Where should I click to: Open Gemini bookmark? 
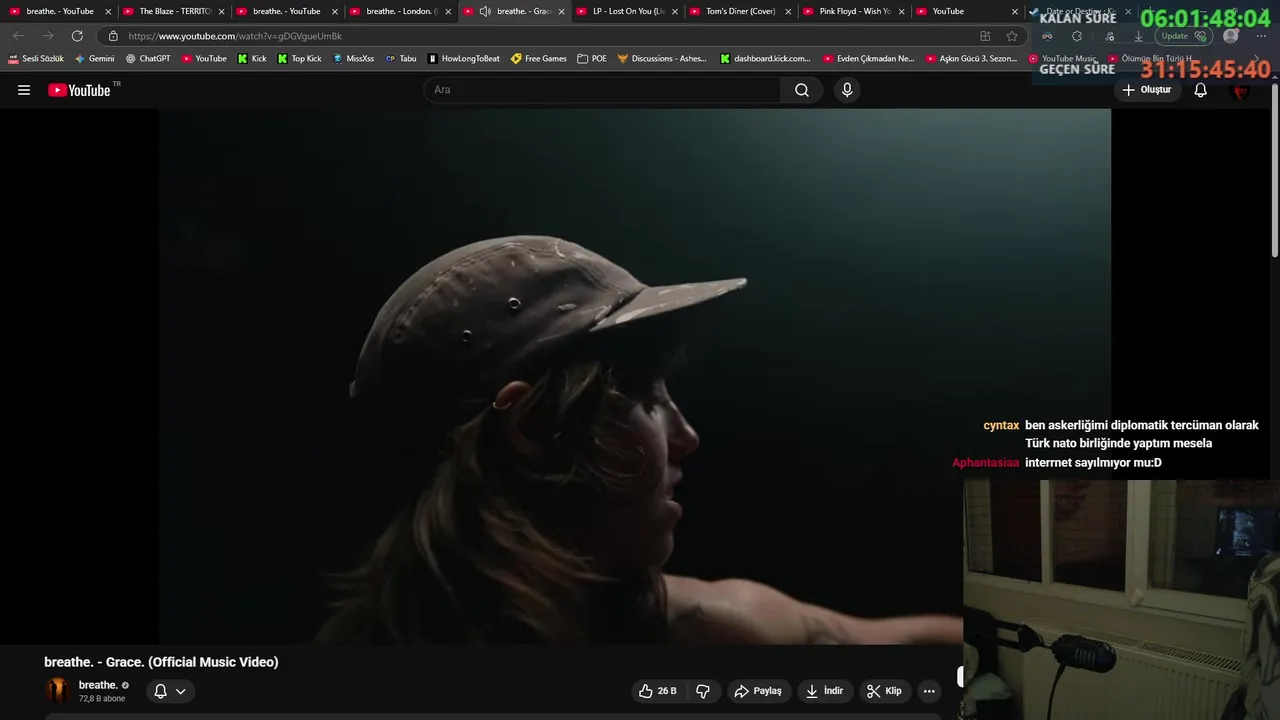tap(95, 59)
